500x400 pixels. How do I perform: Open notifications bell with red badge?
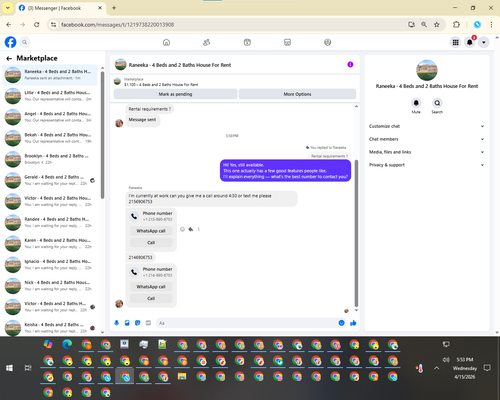pyautogui.click(x=470, y=42)
